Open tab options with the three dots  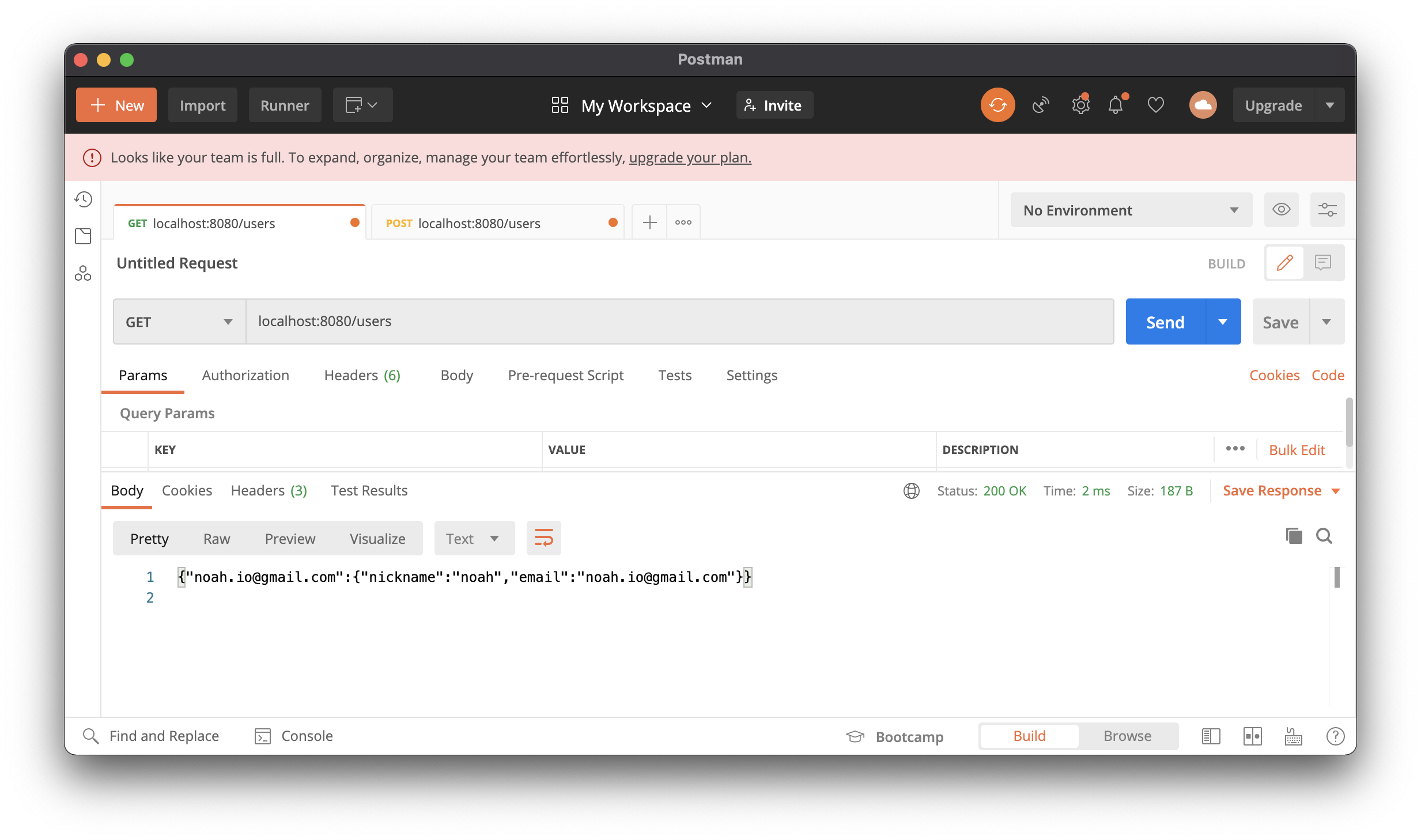[x=683, y=222]
